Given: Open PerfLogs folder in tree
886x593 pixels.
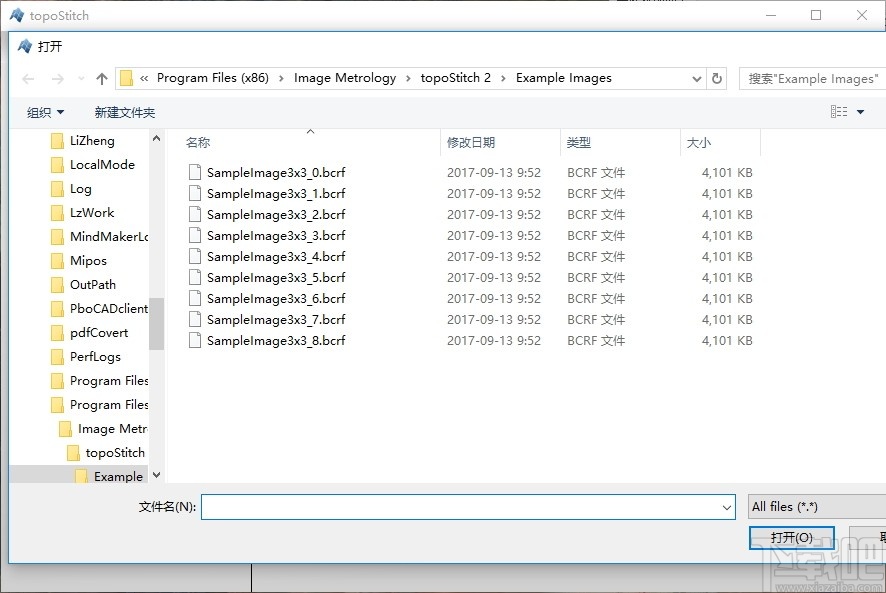Looking at the screenshot, I should (95, 357).
